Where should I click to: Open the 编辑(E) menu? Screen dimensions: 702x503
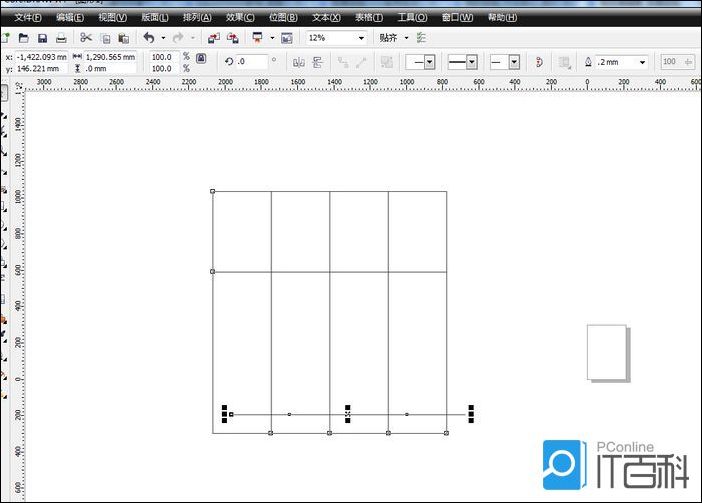(x=70, y=17)
